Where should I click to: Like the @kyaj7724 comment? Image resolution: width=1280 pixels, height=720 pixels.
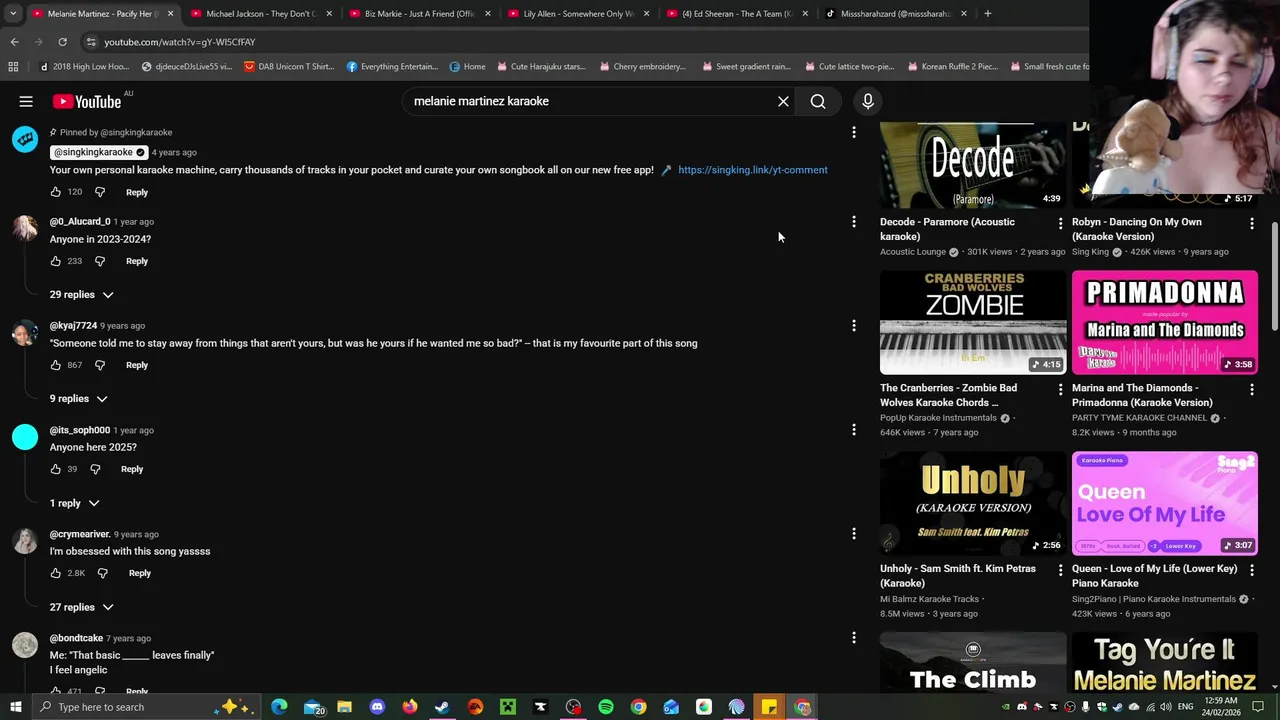click(56, 365)
